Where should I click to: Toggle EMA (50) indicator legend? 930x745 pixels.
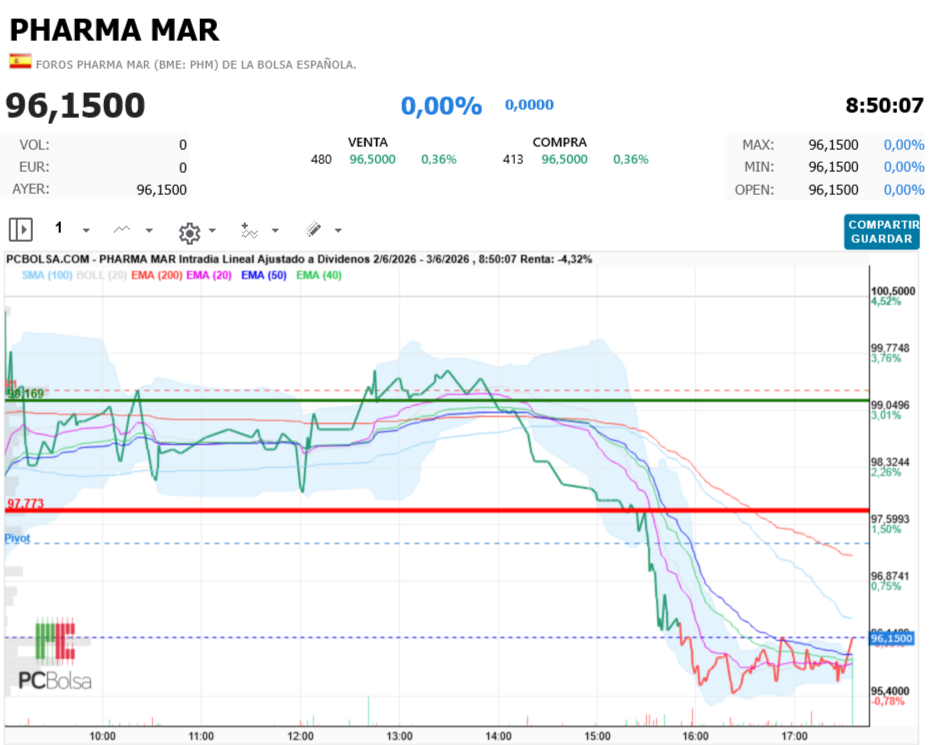tap(264, 275)
